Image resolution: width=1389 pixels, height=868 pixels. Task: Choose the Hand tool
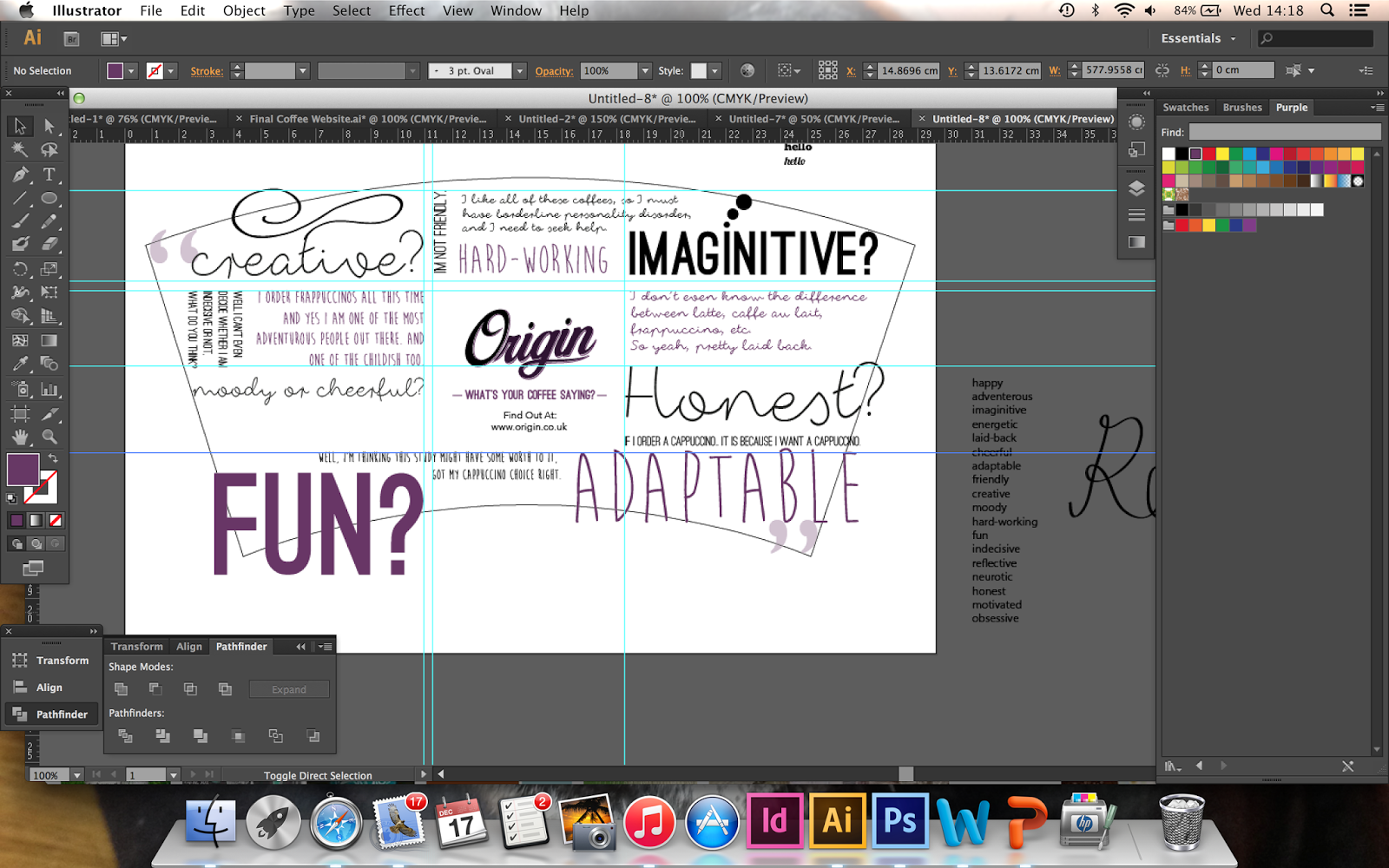(x=20, y=437)
